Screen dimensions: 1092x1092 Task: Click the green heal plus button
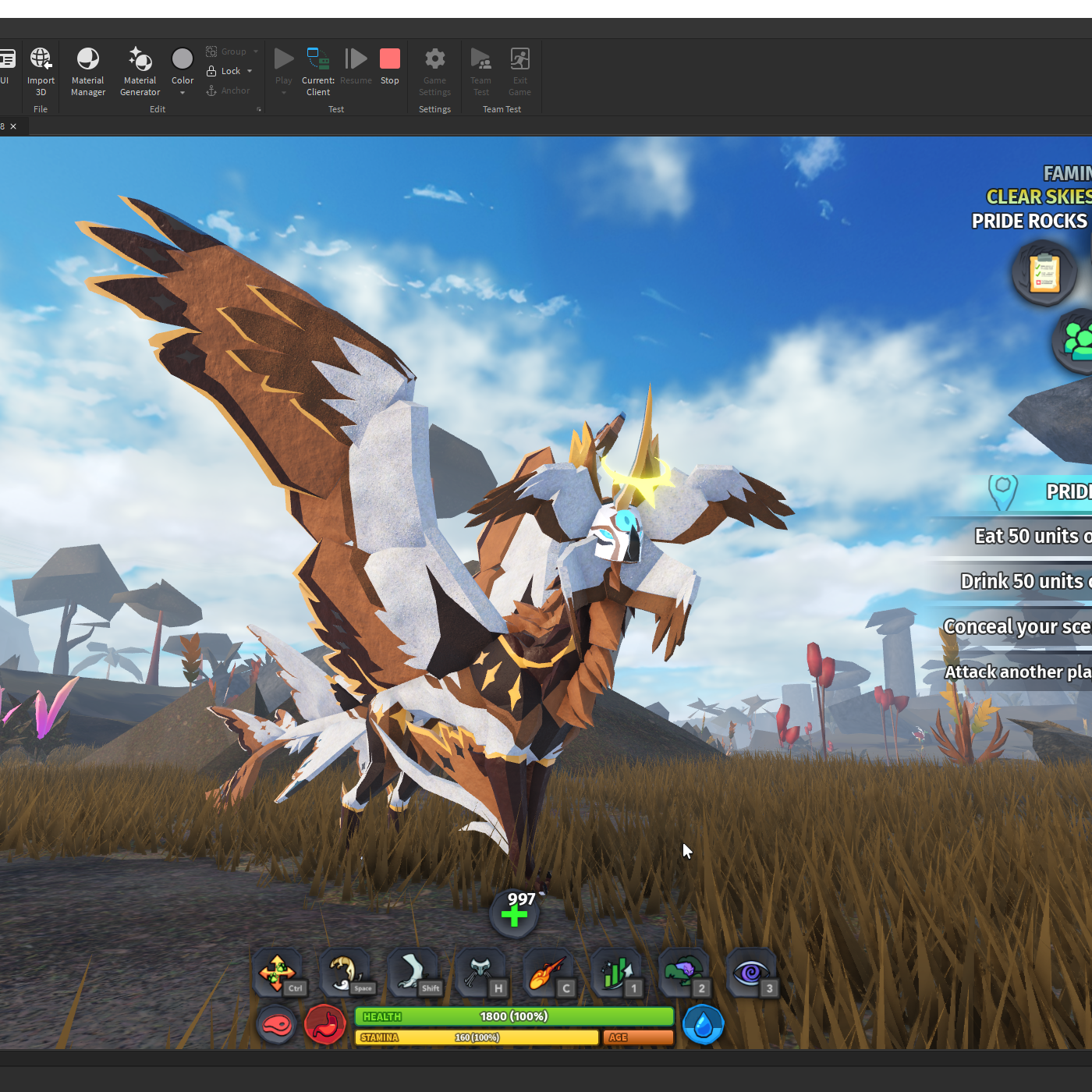514,914
